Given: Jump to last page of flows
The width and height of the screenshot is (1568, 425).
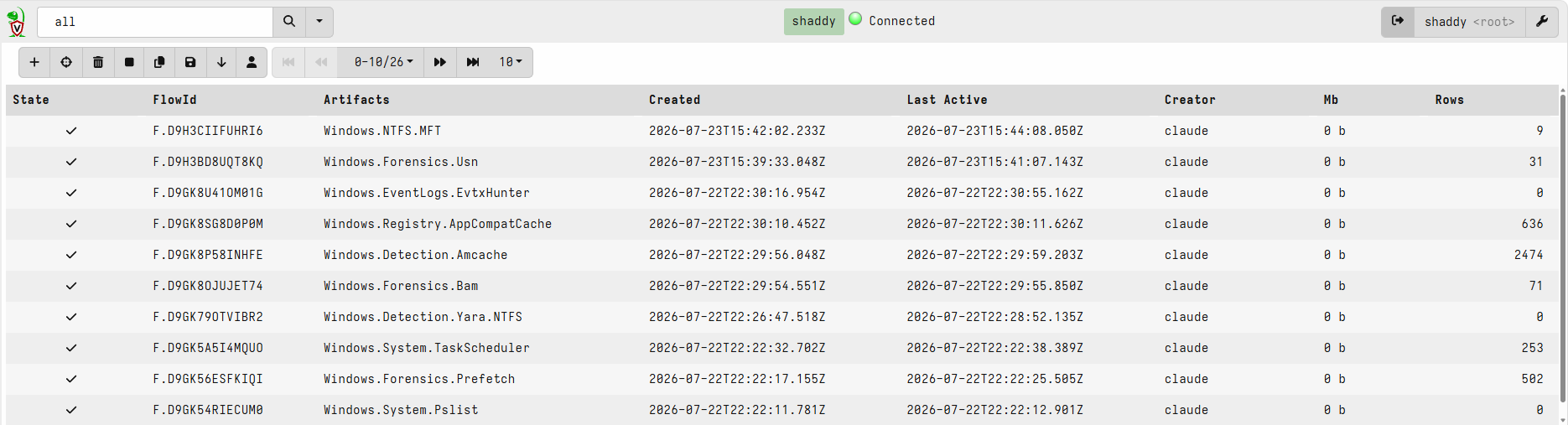Looking at the screenshot, I should [473, 62].
